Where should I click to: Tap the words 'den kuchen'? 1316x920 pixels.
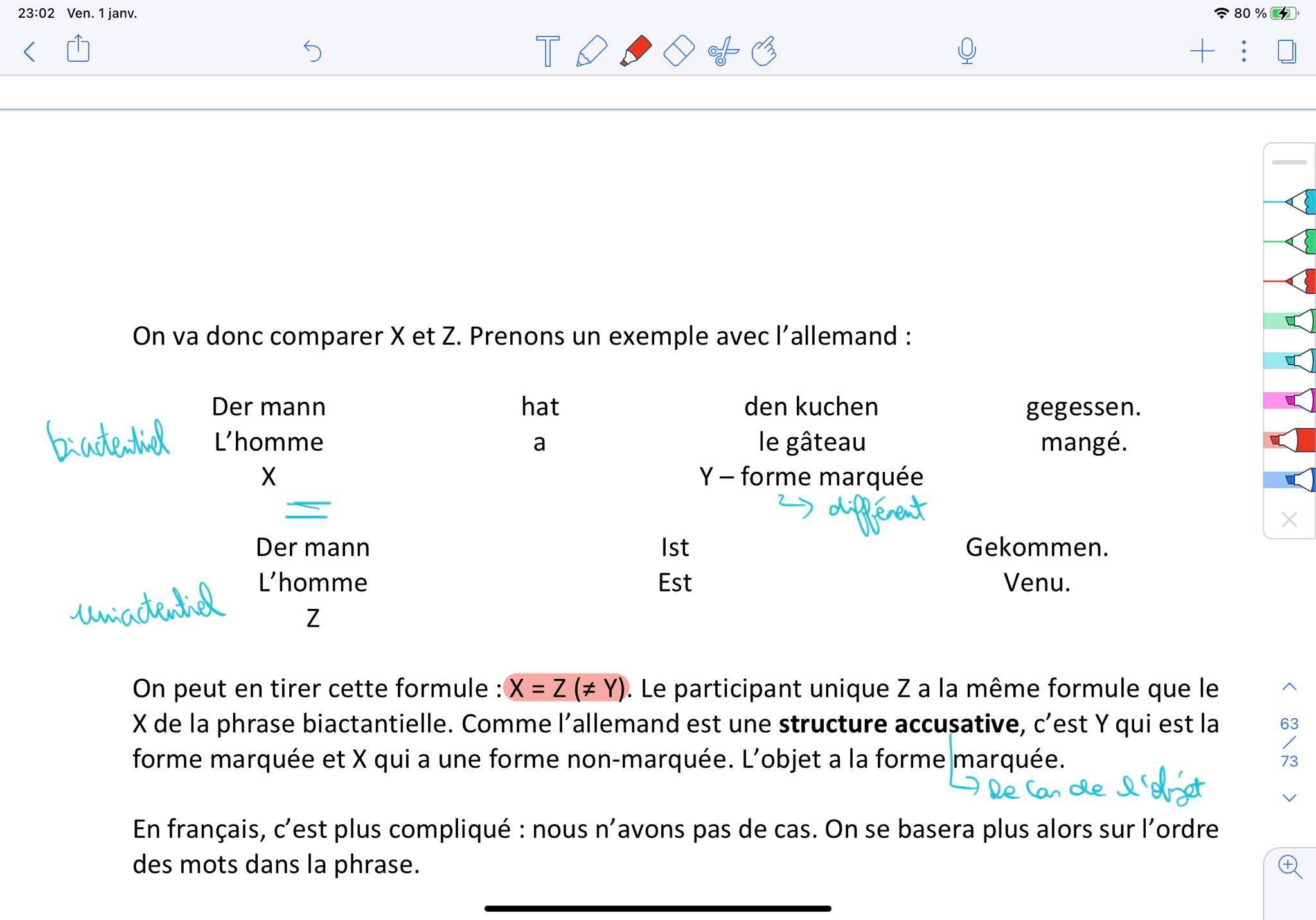pos(811,406)
